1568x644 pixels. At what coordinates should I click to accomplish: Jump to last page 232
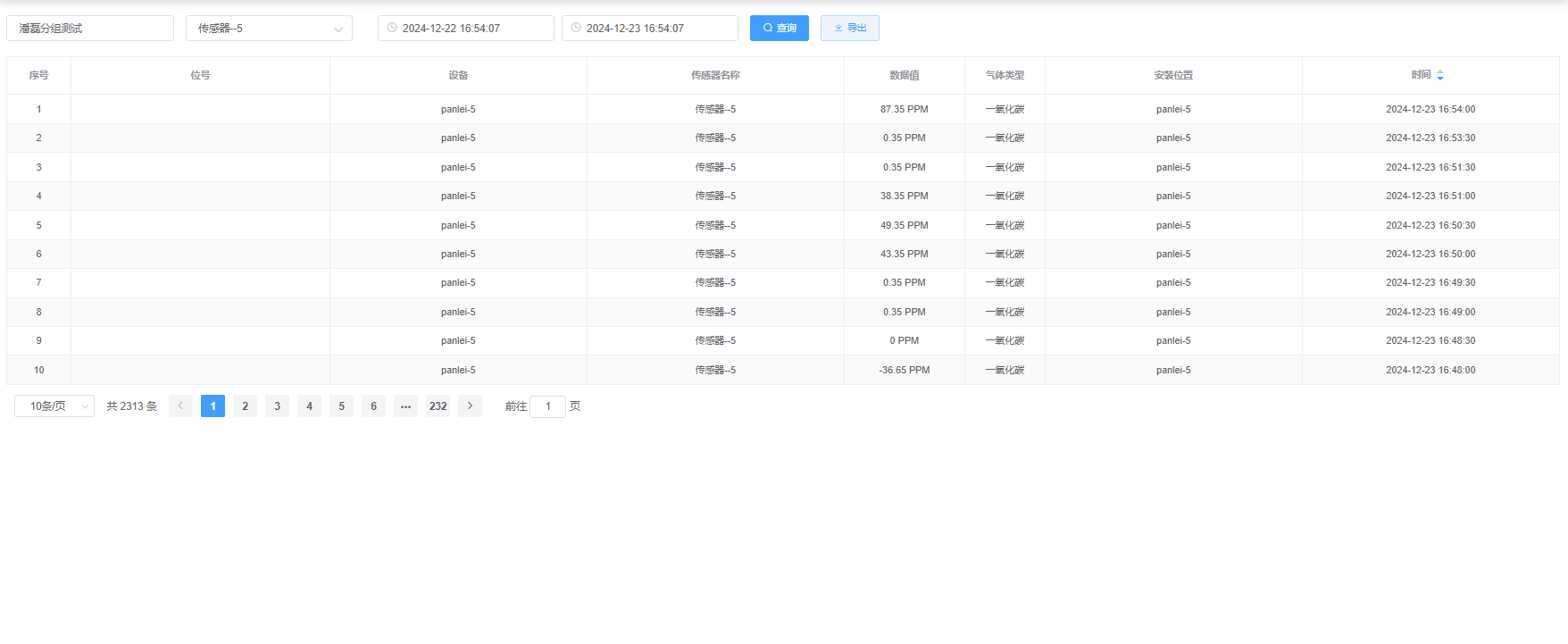pyautogui.click(x=438, y=406)
